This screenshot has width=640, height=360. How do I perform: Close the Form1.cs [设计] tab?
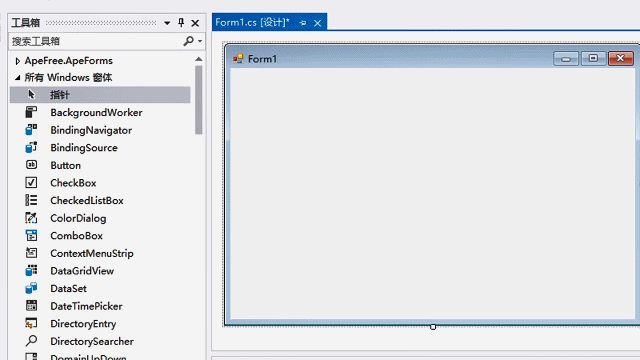tap(318, 23)
